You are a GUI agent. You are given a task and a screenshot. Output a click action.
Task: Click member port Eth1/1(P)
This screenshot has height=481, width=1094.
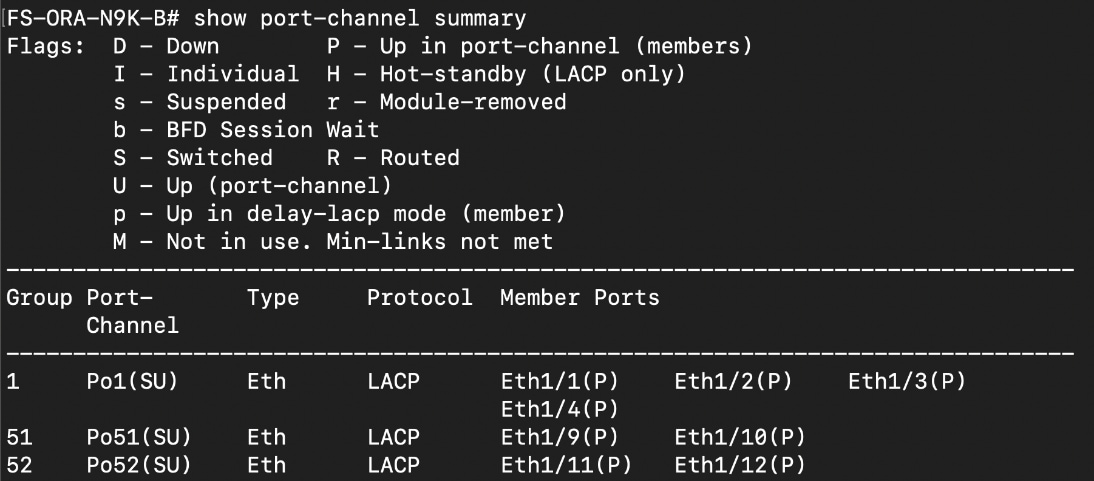[x=559, y=381]
